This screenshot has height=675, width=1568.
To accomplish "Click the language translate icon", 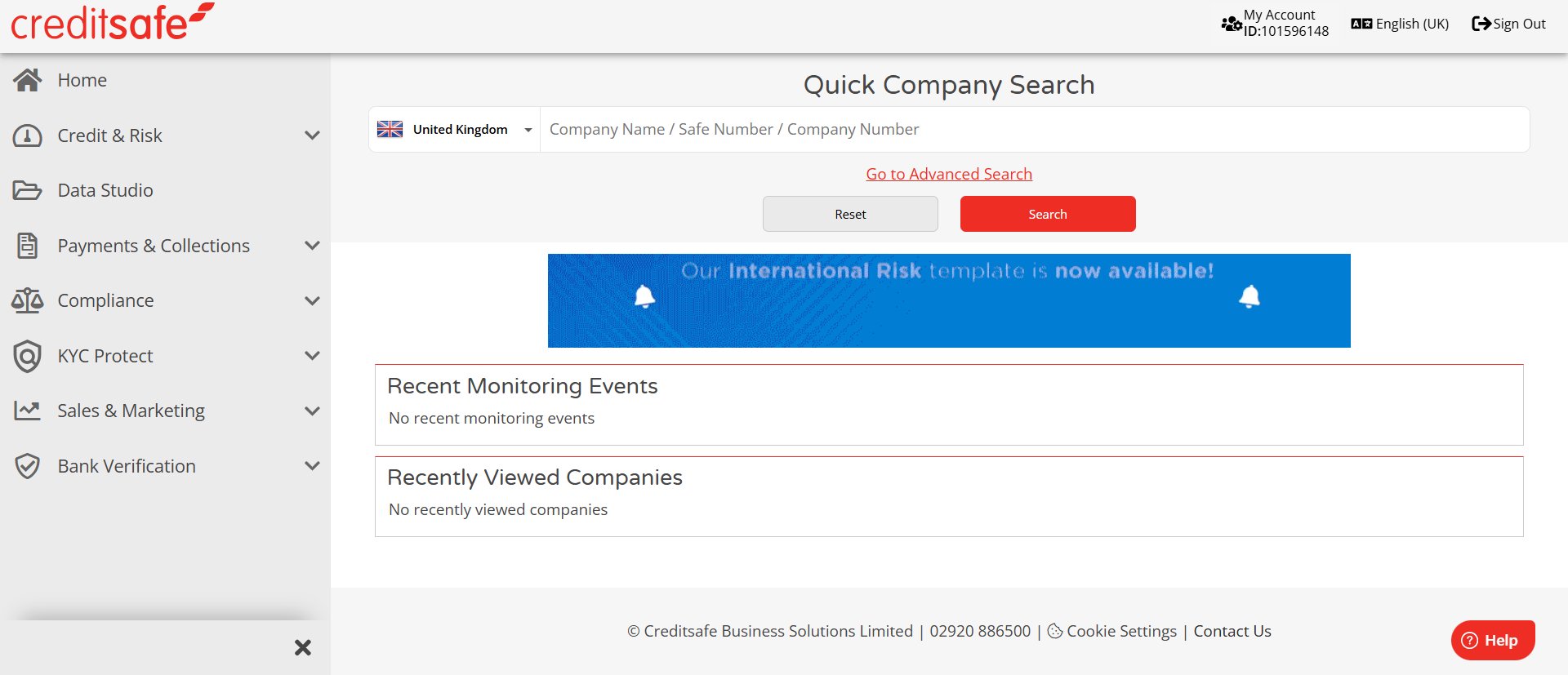I will pos(1361,24).
